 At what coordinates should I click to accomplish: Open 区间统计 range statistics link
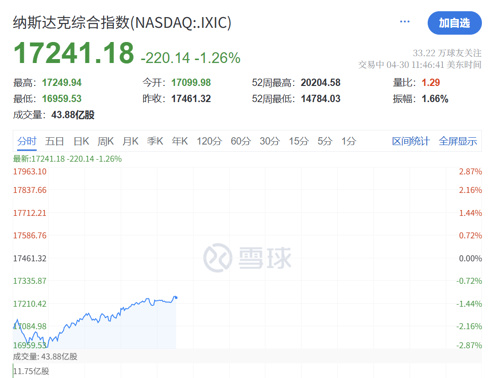(411, 141)
